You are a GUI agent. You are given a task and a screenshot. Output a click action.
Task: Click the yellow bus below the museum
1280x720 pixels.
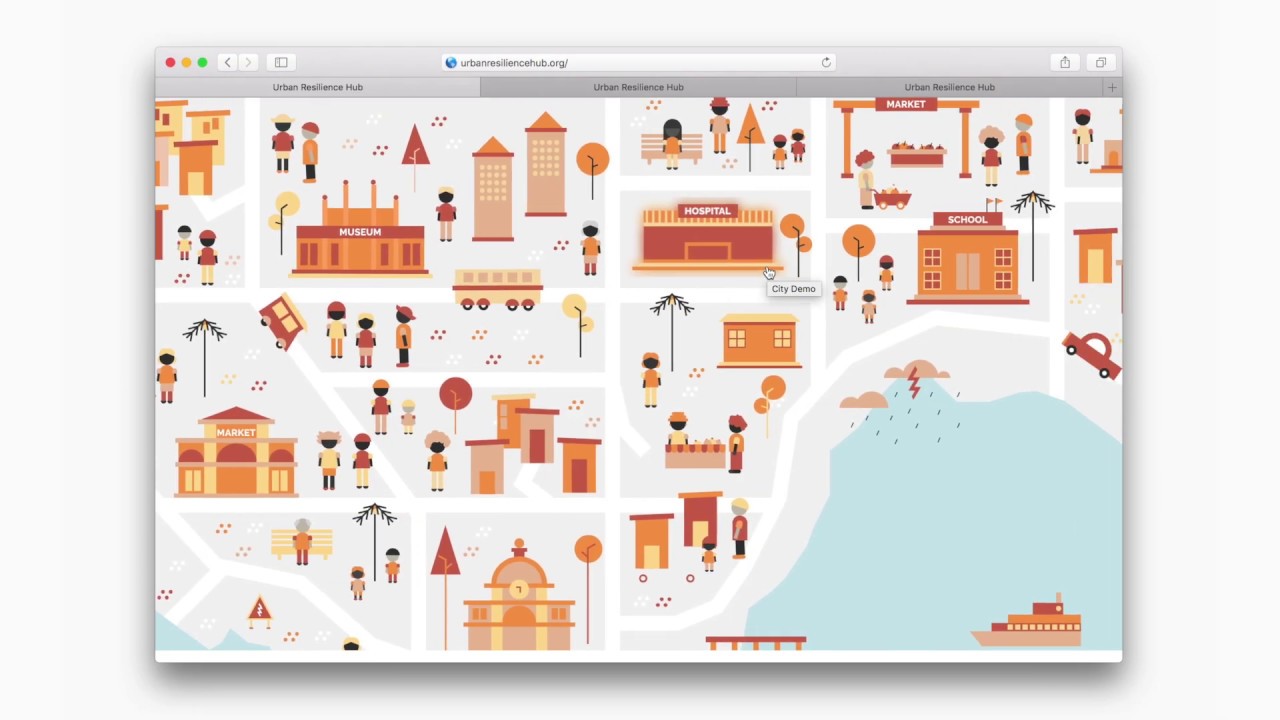pyautogui.click(x=497, y=289)
